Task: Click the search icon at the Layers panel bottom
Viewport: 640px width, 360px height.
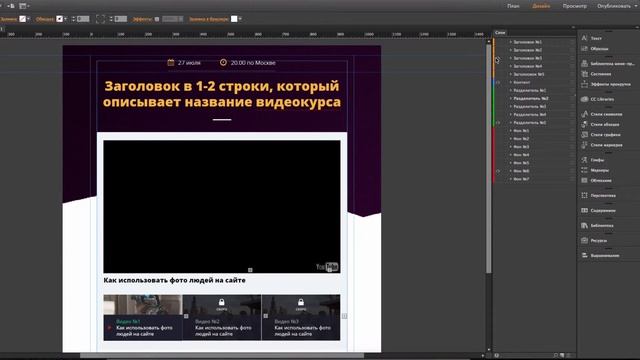Action: (x=556, y=356)
